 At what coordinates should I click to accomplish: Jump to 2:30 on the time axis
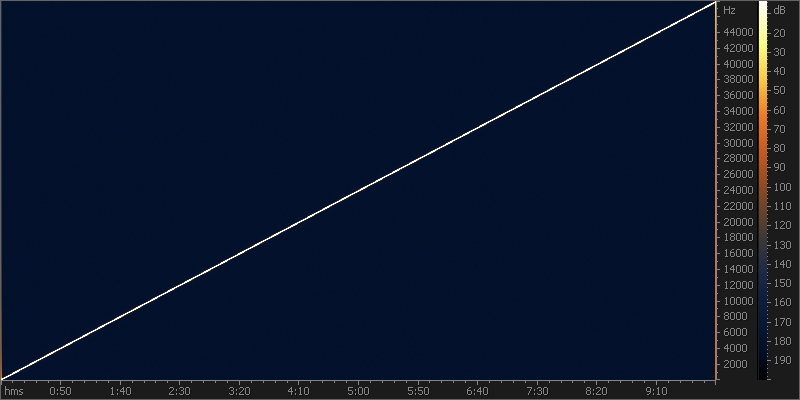(180, 391)
